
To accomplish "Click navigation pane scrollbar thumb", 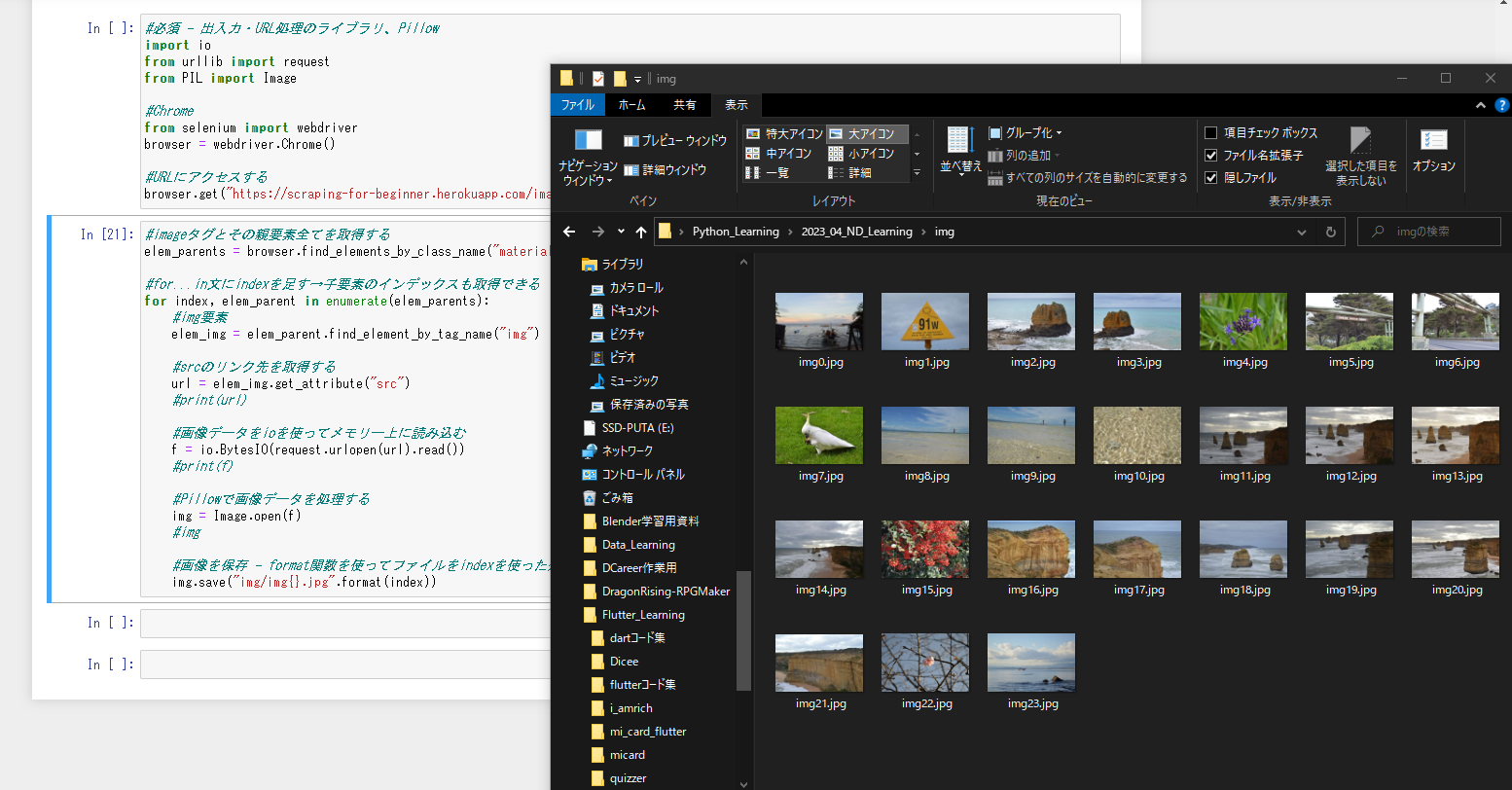I will [743, 630].
